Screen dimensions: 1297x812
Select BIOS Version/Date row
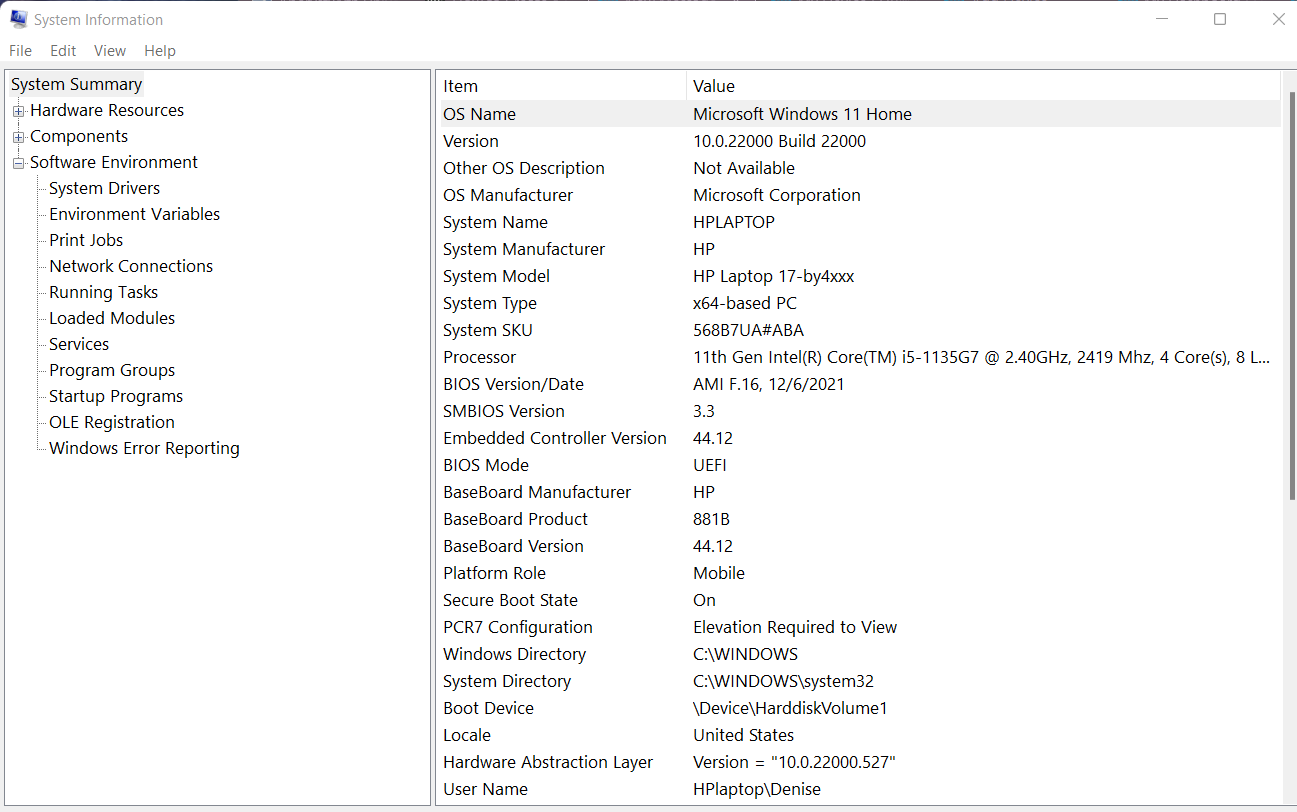coord(860,384)
